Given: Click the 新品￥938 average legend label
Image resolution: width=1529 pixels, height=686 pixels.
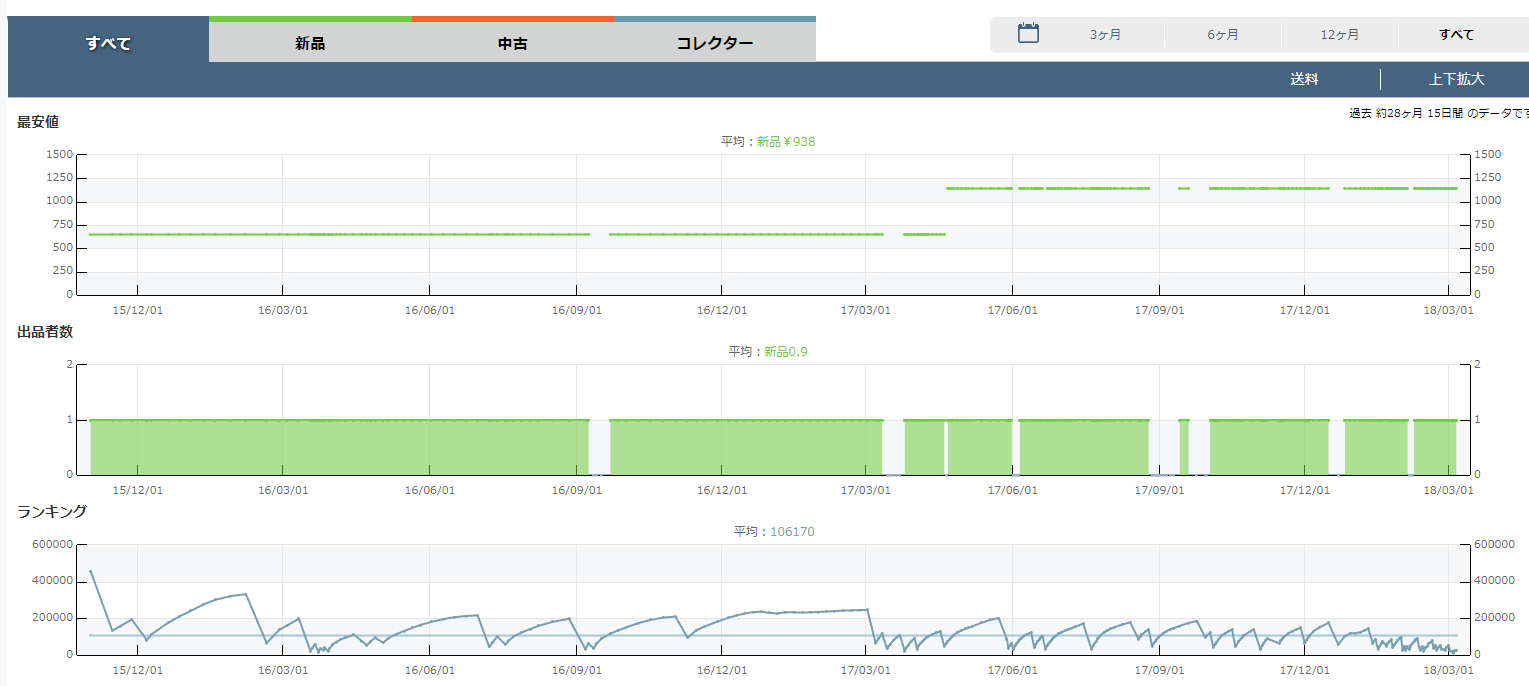Looking at the screenshot, I should [785, 142].
